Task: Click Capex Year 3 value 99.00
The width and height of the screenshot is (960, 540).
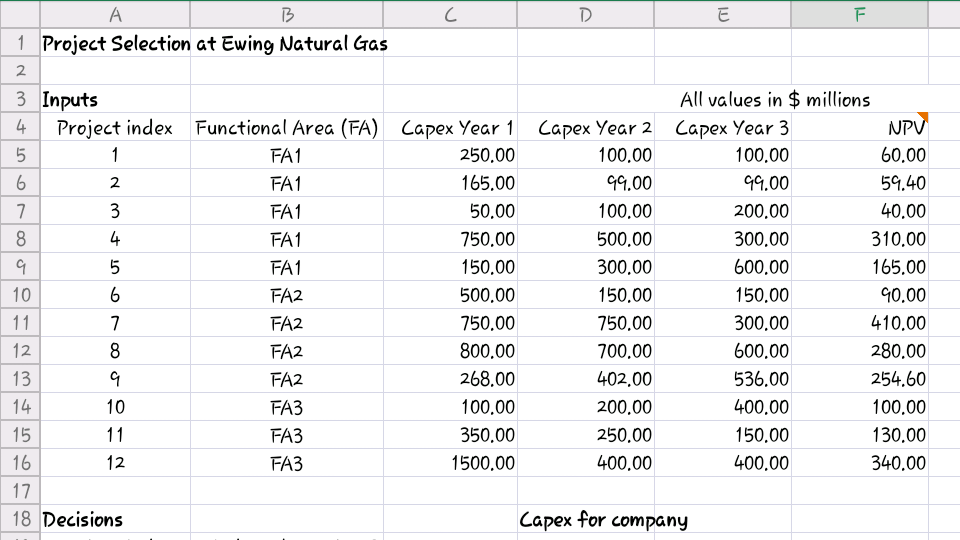Action: pyautogui.click(x=722, y=183)
